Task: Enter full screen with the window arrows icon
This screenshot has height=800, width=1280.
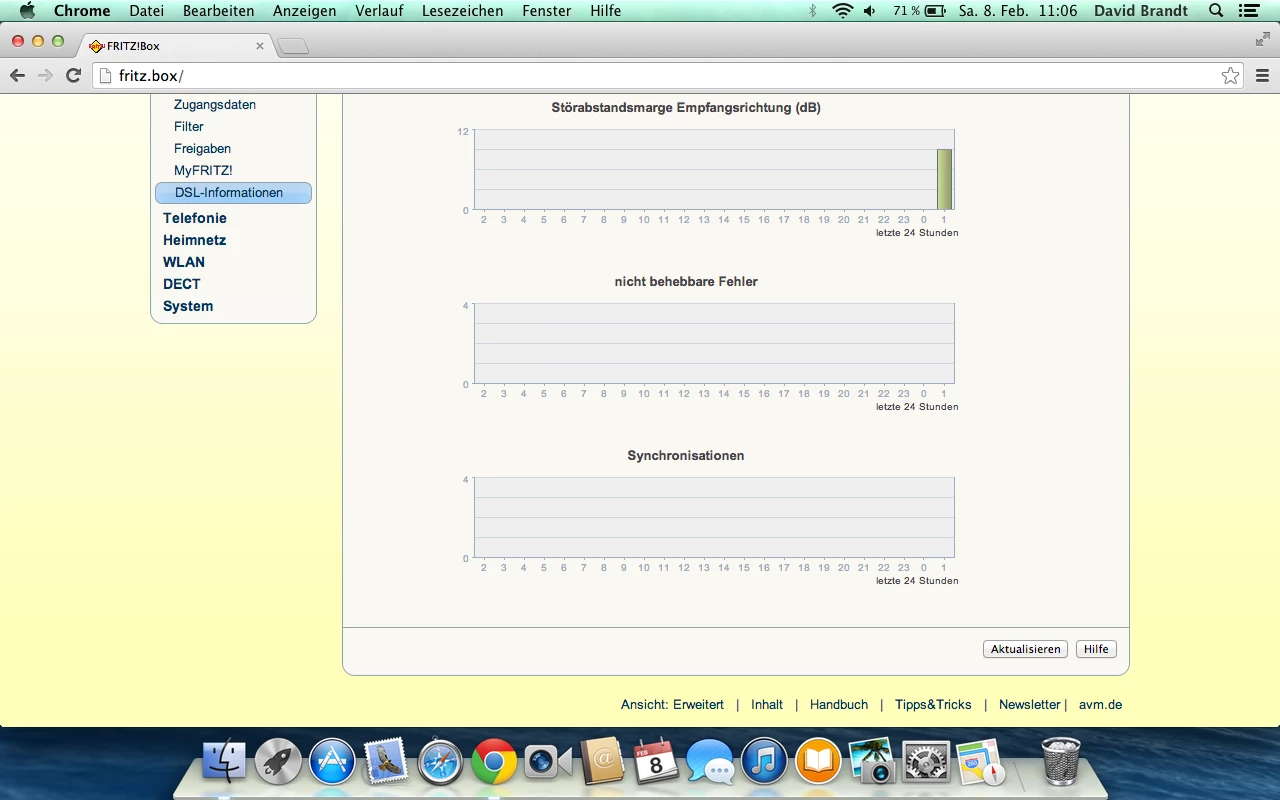Action: tap(1262, 40)
